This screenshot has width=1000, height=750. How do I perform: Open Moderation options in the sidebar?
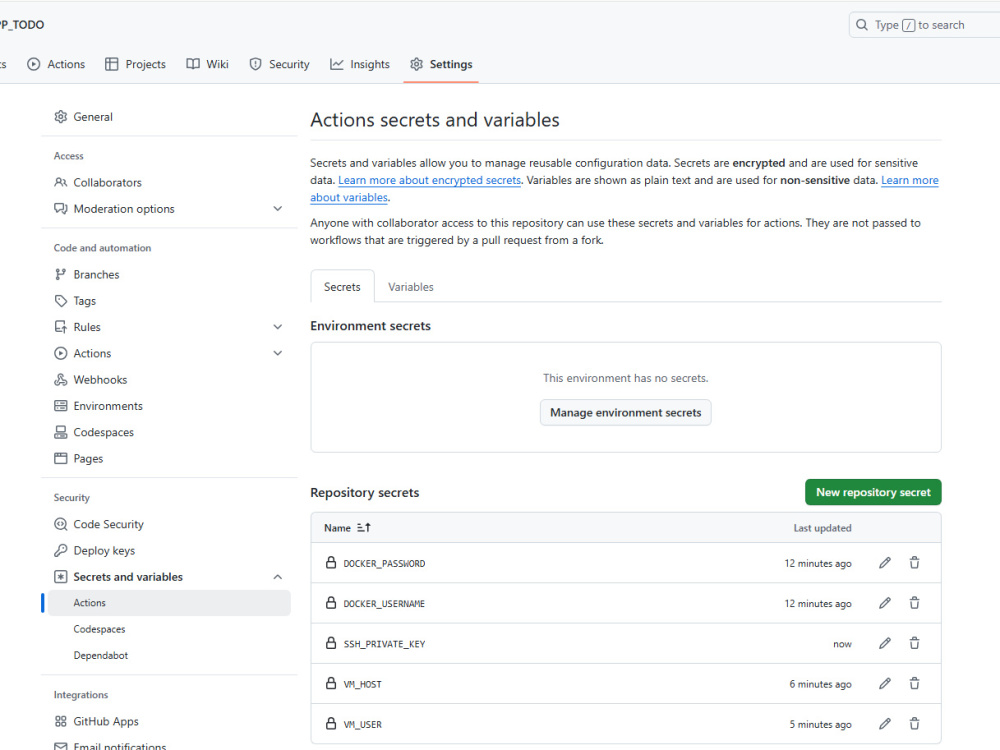tap(169, 209)
